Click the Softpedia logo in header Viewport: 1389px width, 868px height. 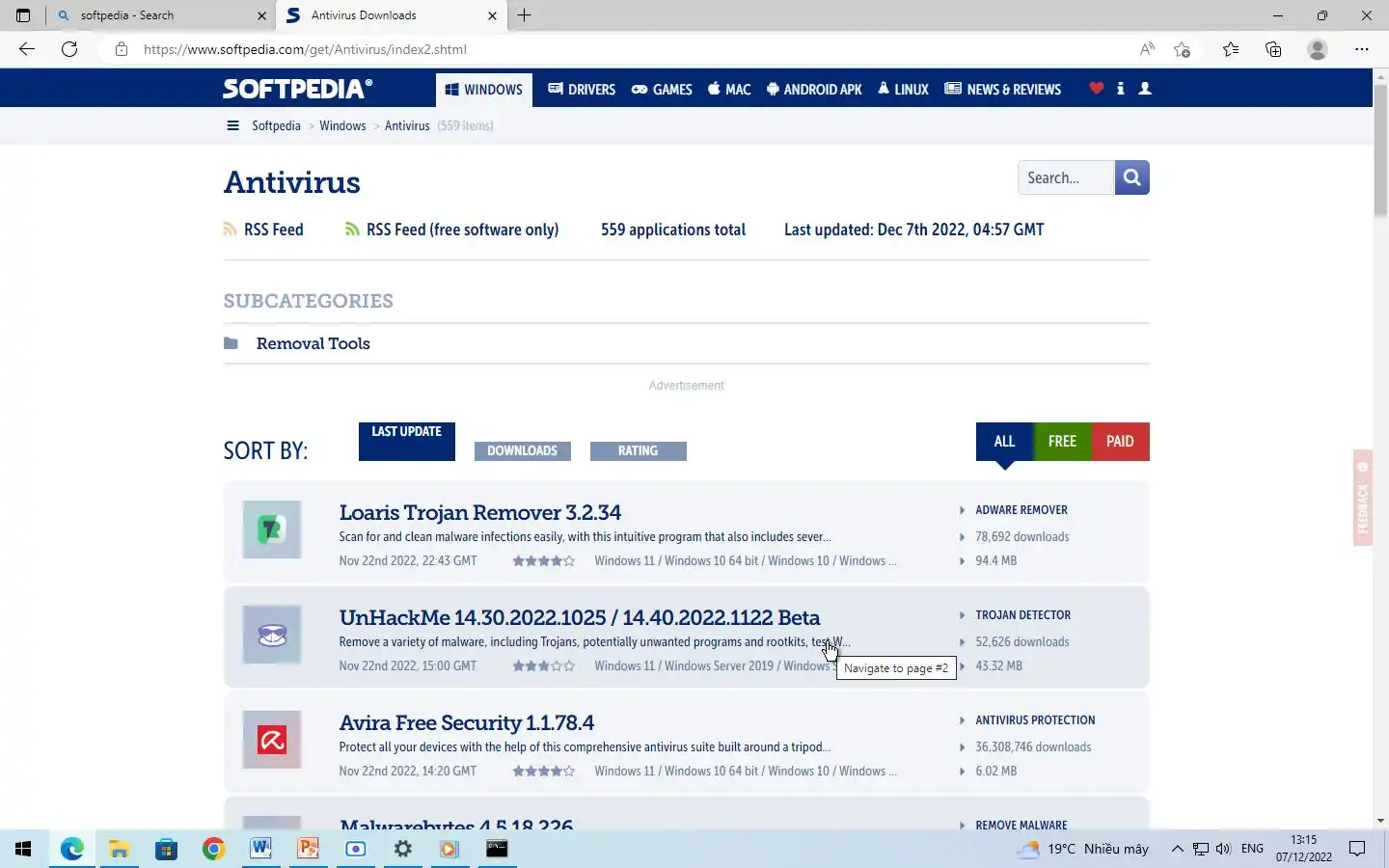(x=297, y=89)
